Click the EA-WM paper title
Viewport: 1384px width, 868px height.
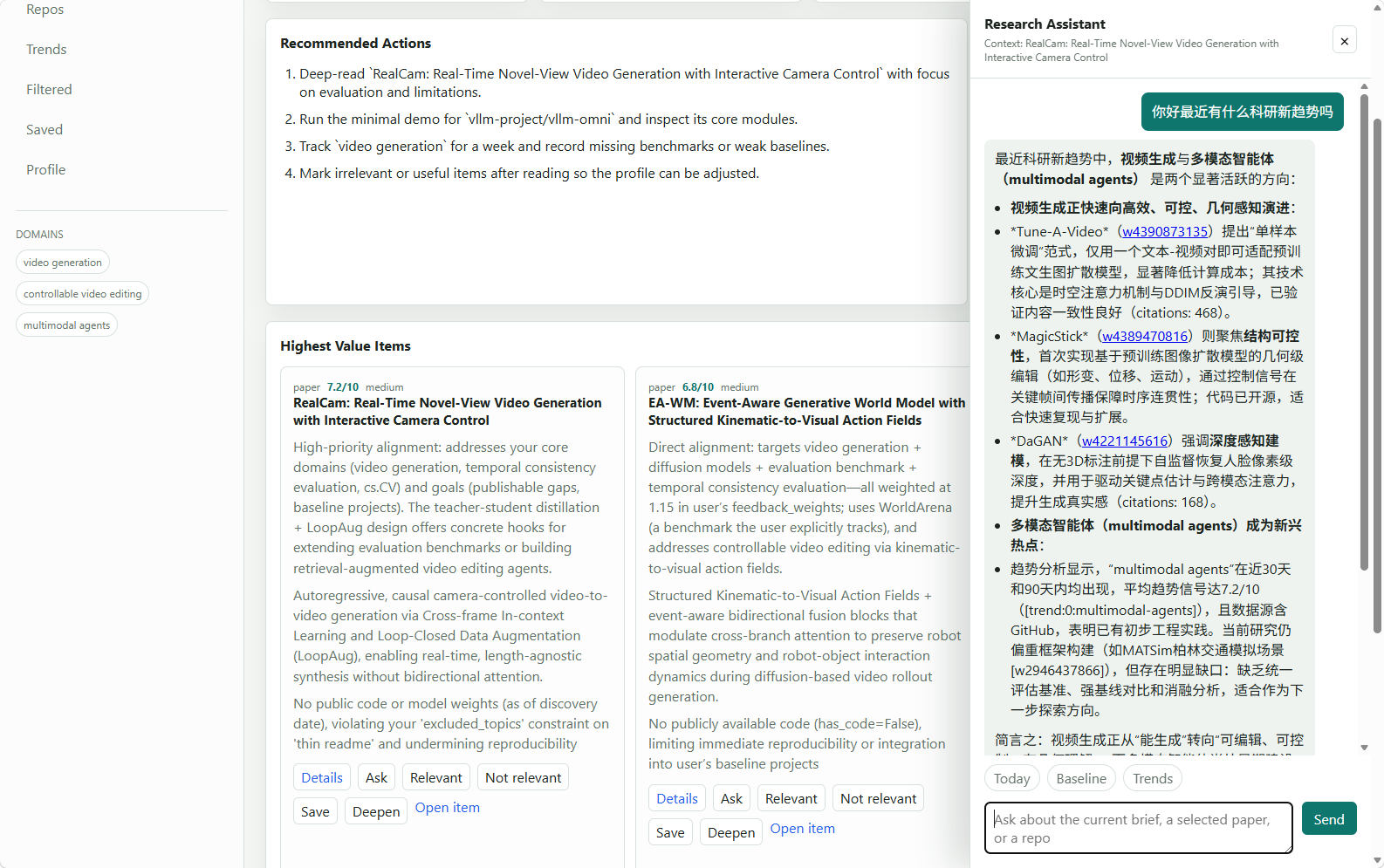pyautogui.click(x=806, y=412)
